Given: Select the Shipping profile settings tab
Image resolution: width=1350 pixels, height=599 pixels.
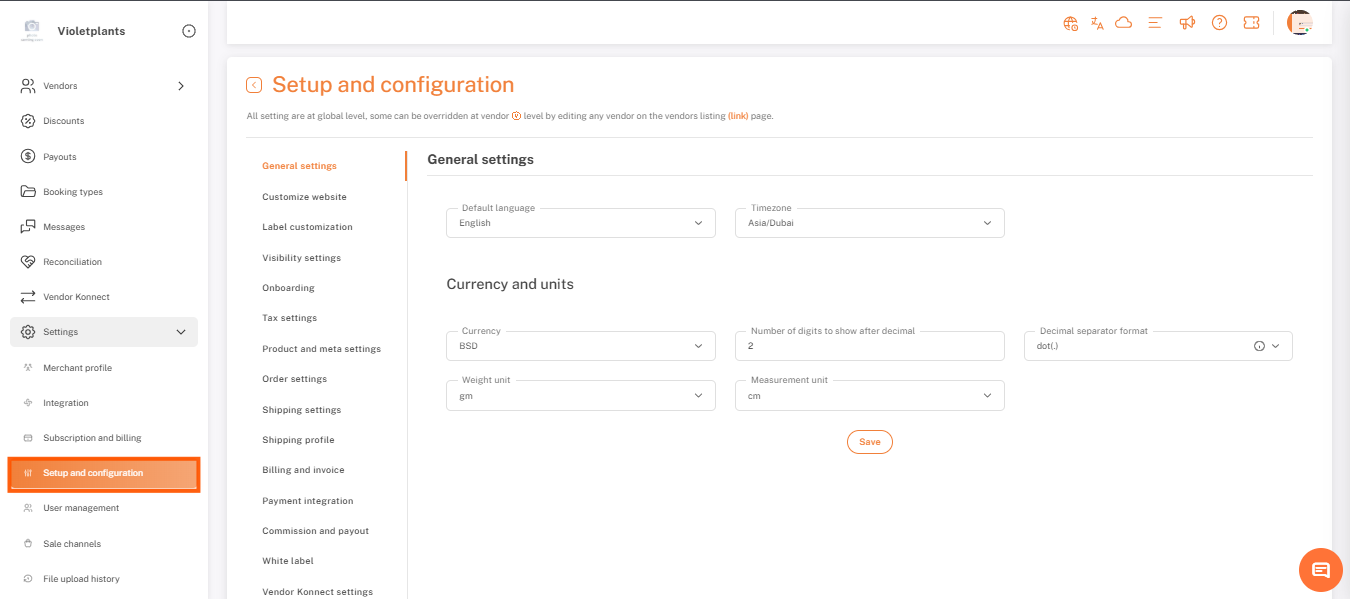Looking at the screenshot, I should click(298, 440).
